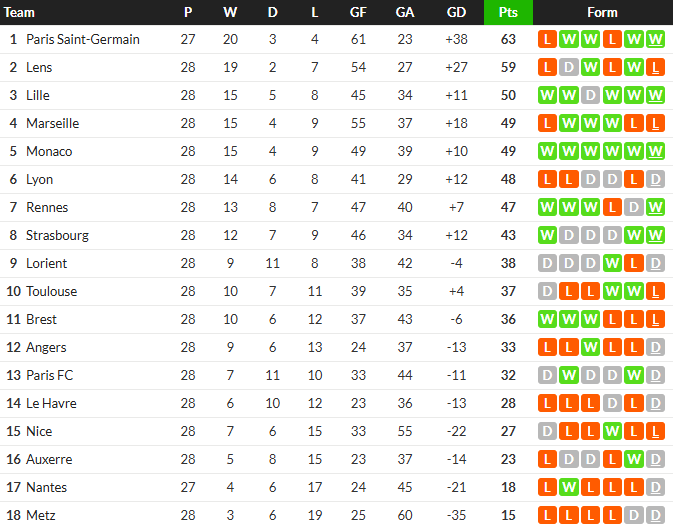Open the Paris FC team link

[x=50, y=375]
